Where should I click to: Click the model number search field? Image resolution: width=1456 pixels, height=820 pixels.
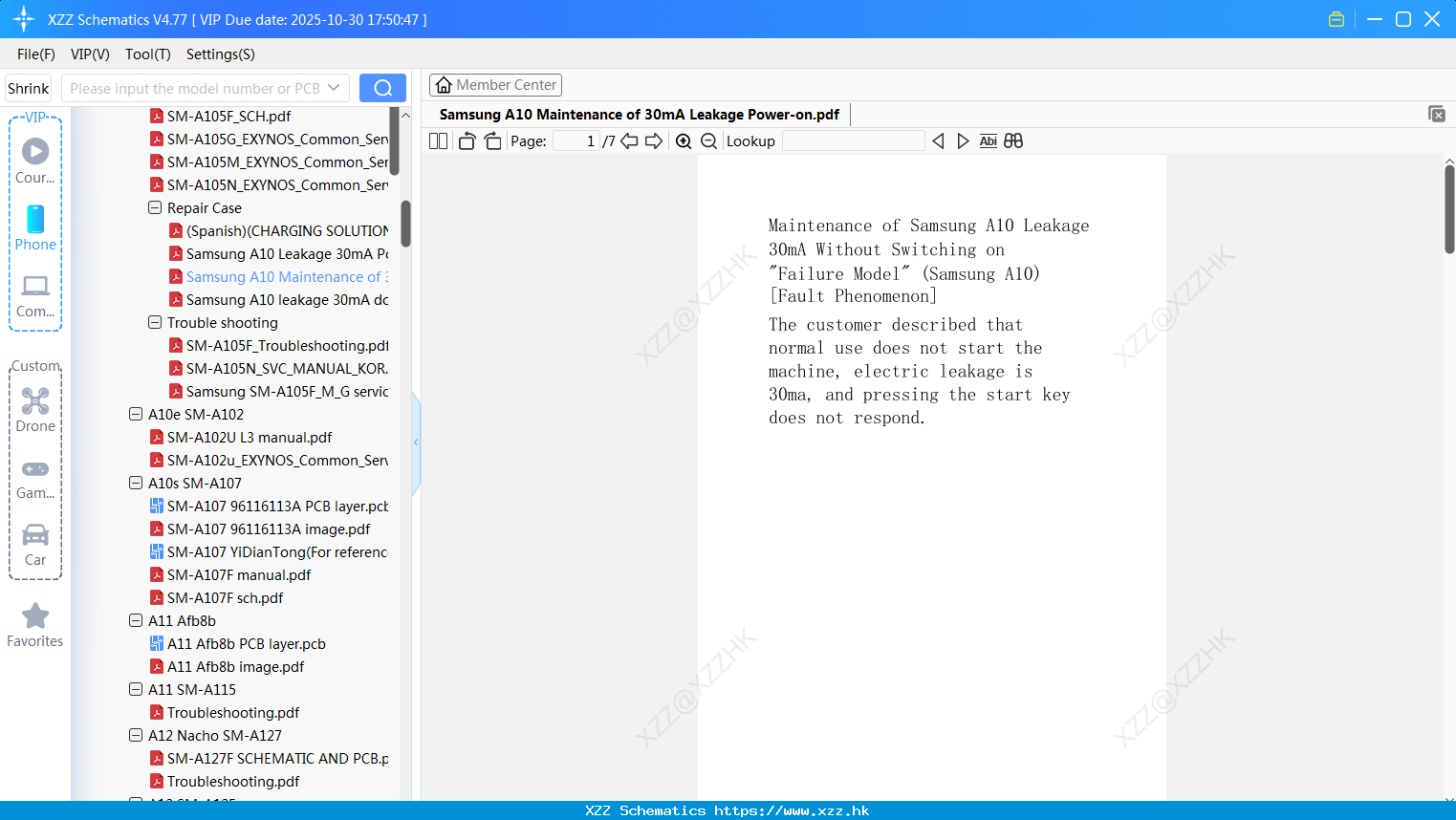pos(195,88)
